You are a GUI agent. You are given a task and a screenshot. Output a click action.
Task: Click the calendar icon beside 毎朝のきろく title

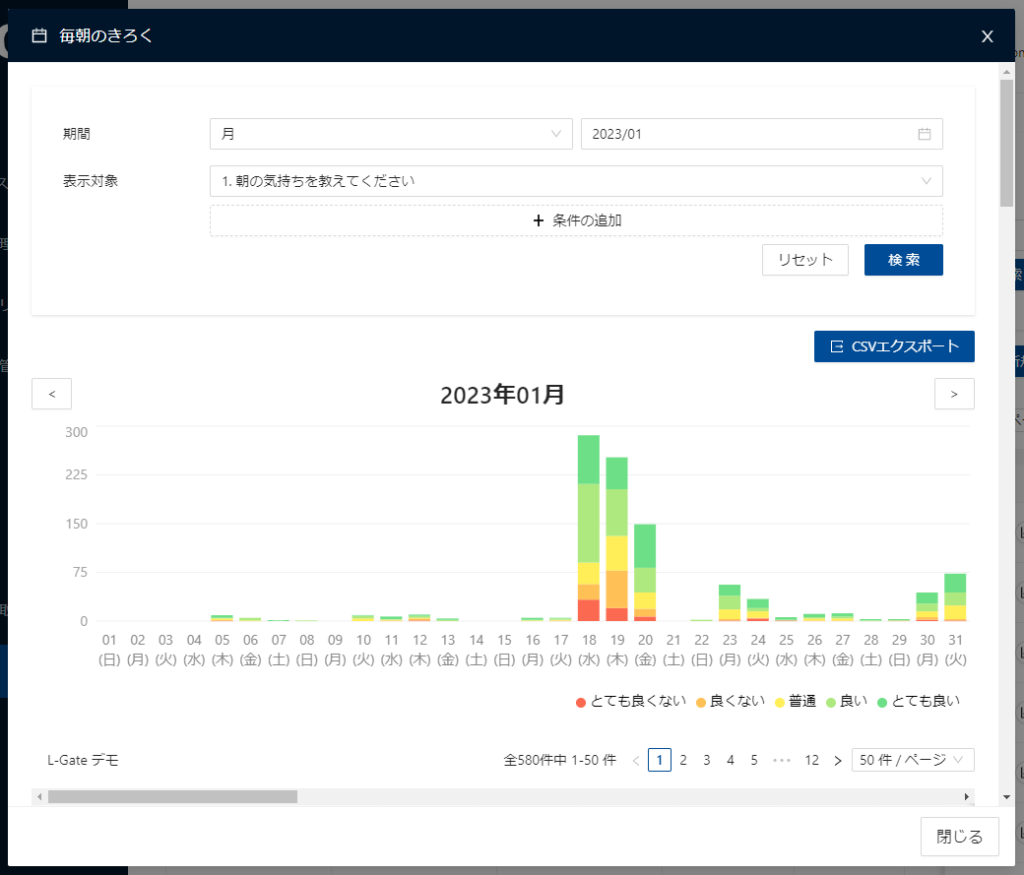pos(38,36)
